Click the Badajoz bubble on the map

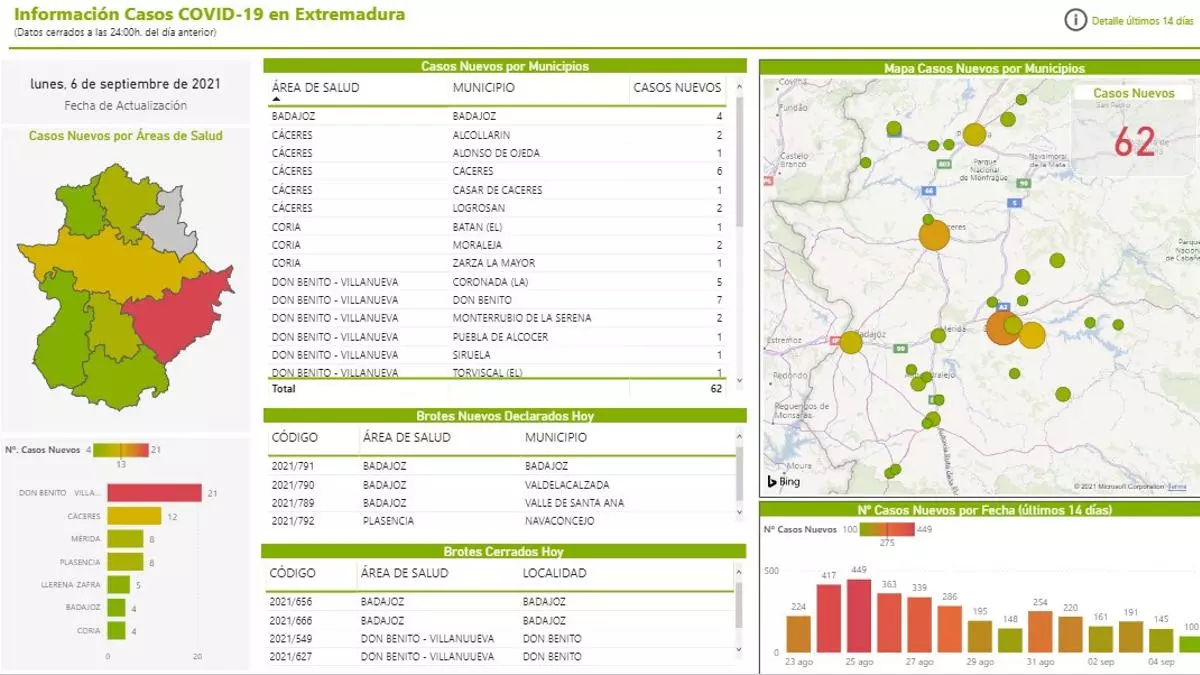point(850,343)
